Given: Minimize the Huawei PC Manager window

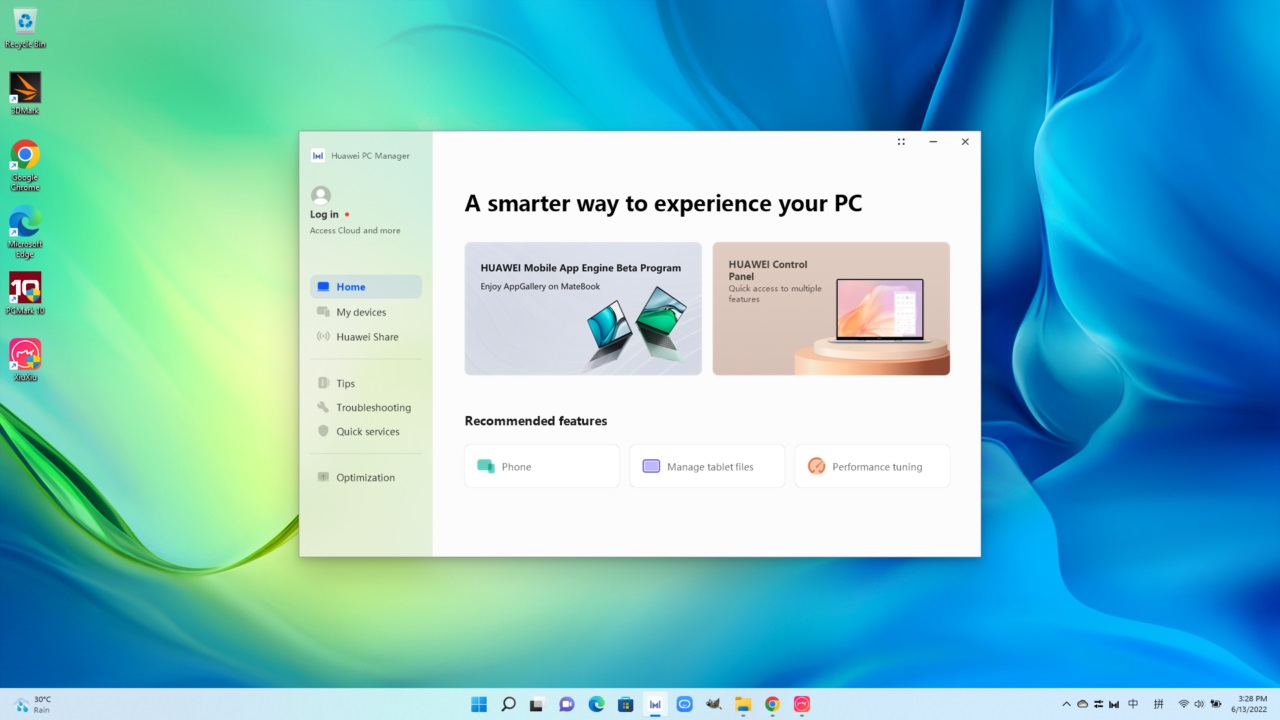Looking at the screenshot, I should [933, 142].
